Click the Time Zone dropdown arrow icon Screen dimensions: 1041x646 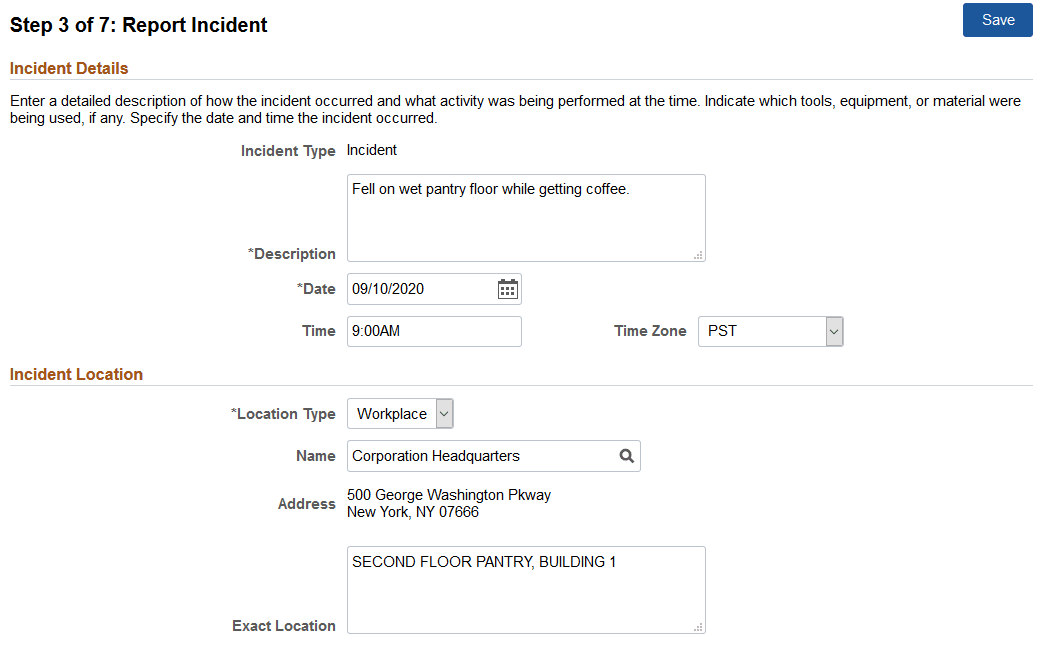click(836, 331)
